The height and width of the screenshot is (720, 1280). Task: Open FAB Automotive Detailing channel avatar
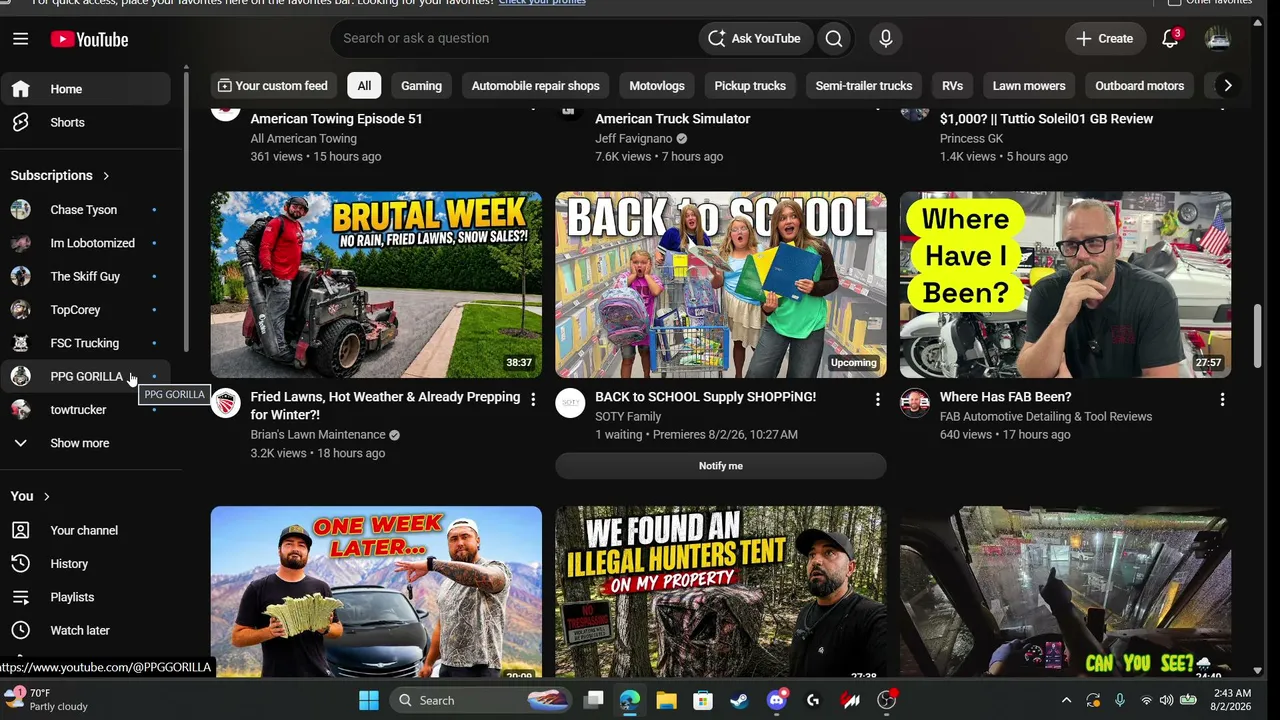coord(915,403)
